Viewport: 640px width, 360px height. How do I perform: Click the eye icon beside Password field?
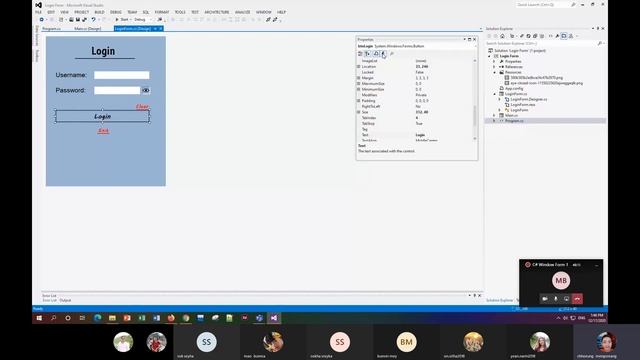click(x=146, y=90)
